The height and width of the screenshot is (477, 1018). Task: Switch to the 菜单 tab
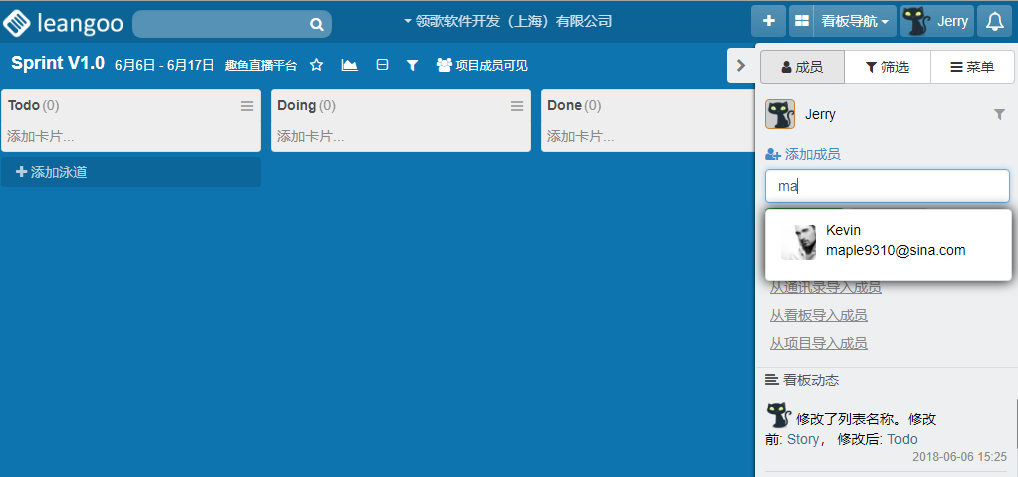click(972, 67)
